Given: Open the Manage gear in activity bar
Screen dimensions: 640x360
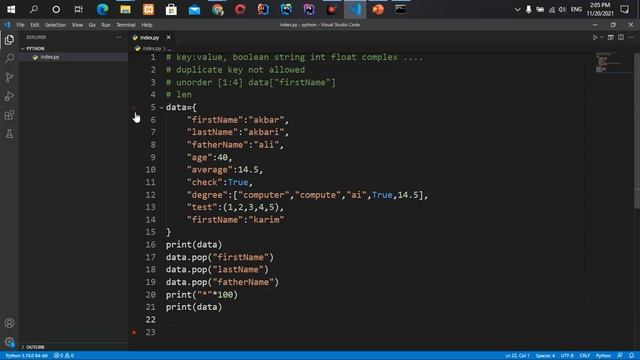Looking at the screenshot, I should pos(9,342).
